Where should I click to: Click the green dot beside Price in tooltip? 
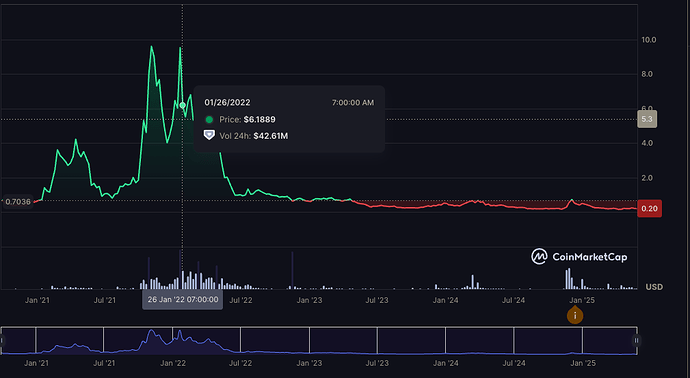[x=209, y=119]
